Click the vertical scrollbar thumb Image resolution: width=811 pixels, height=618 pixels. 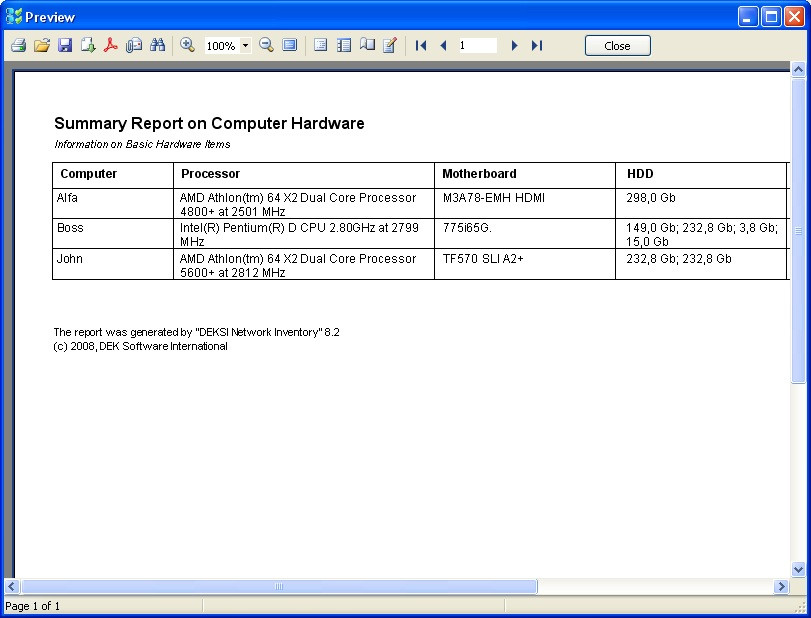click(x=798, y=230)
